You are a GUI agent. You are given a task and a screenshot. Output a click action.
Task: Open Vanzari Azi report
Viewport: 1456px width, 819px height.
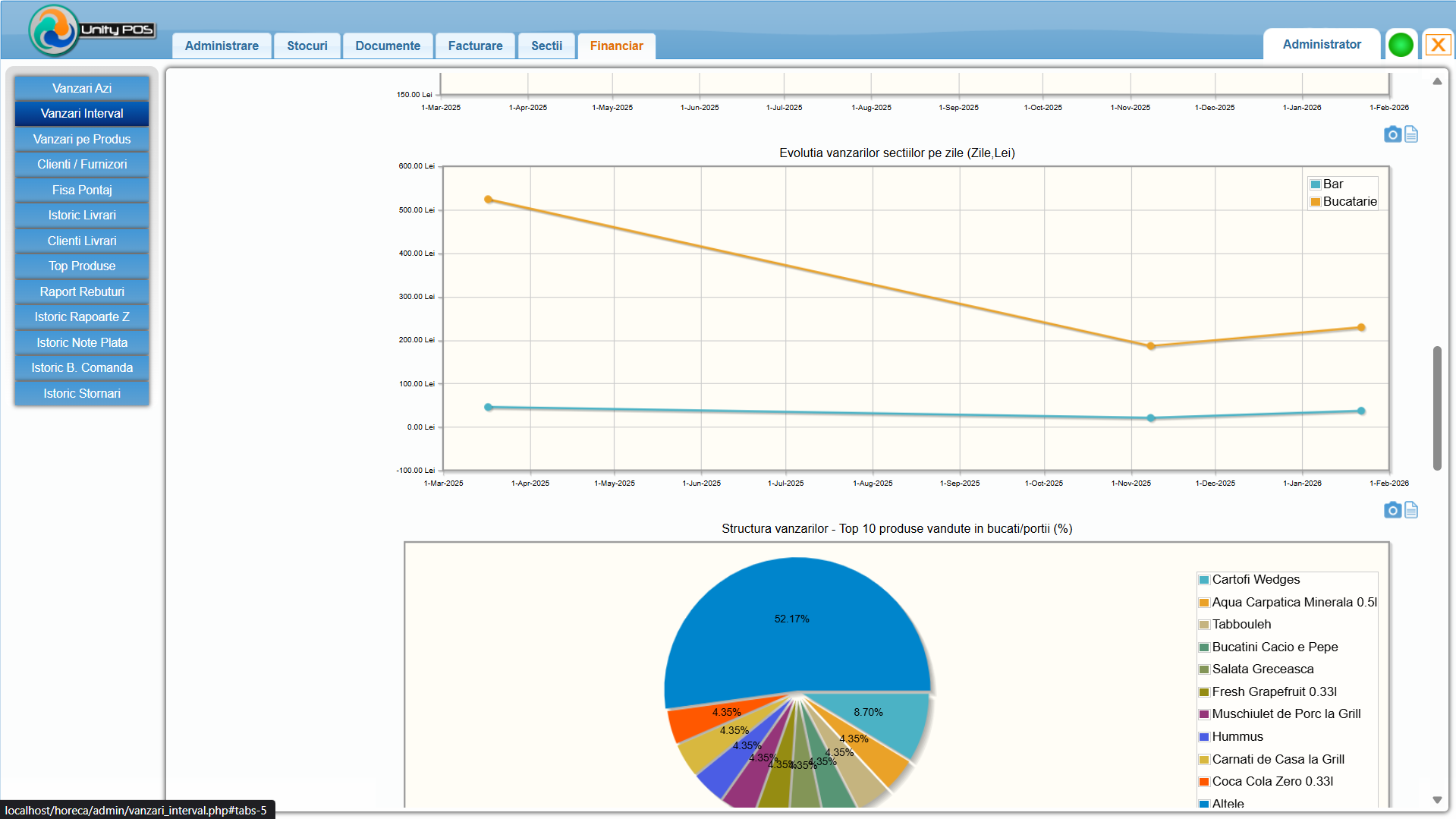tap(82, 88)
